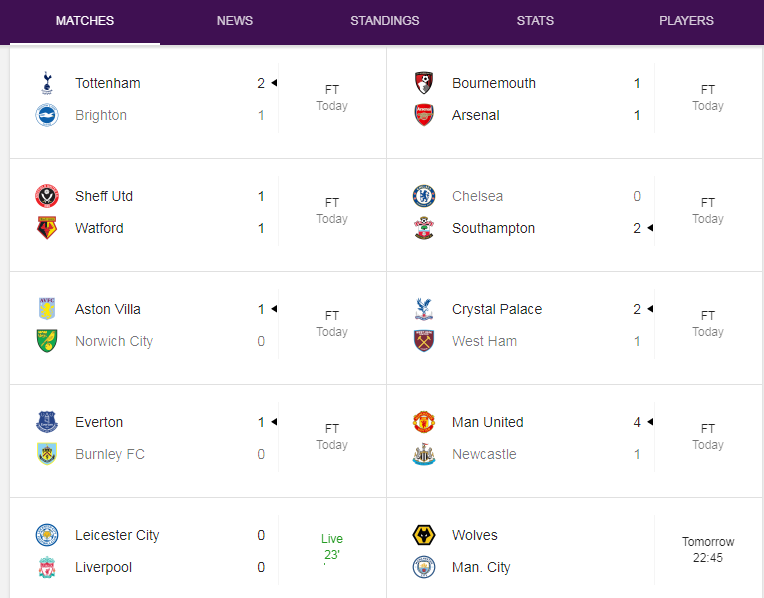Switch to the News tab
Screen dimensions: 764x598
pos(235,21)
